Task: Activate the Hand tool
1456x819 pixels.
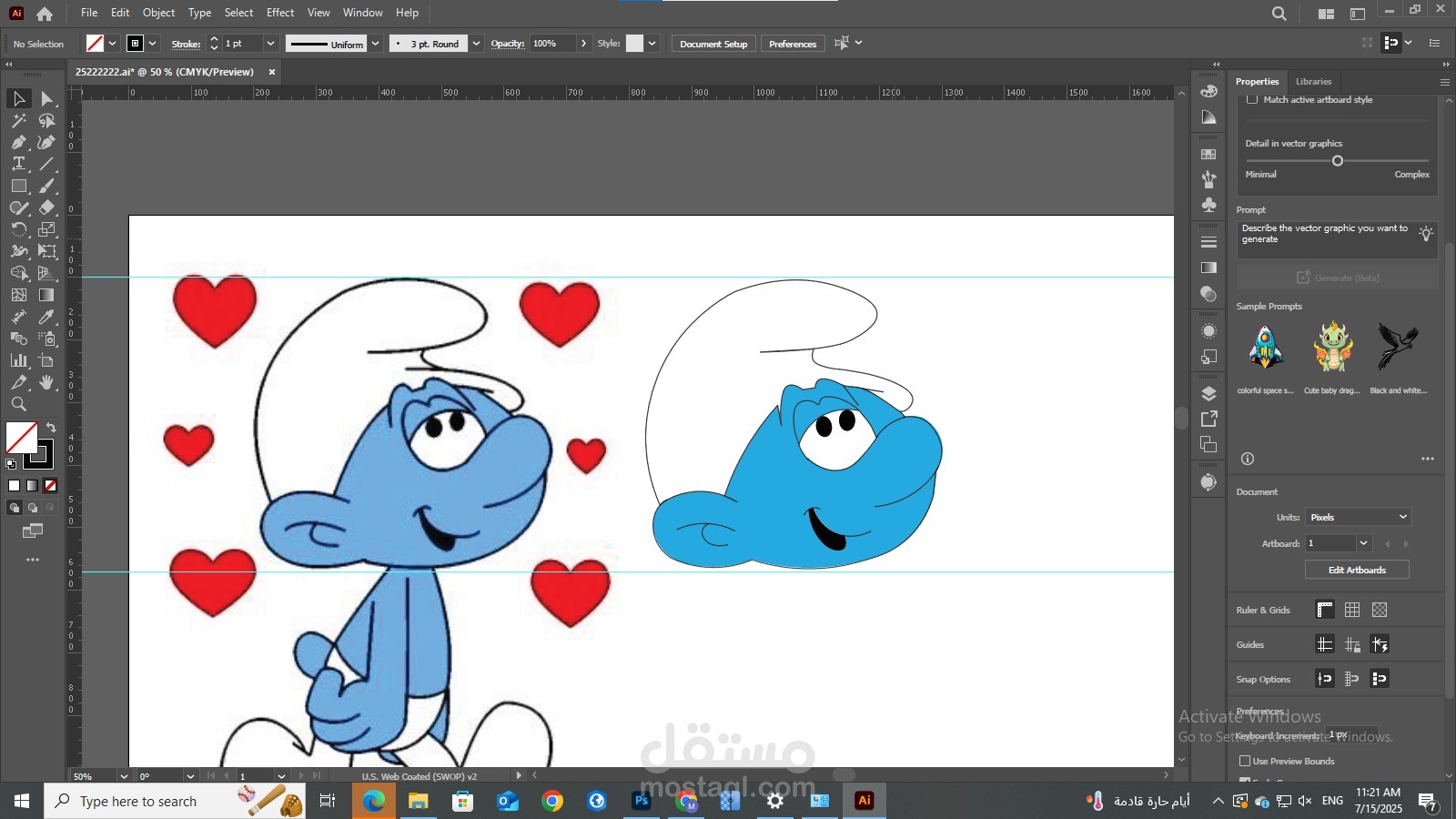Action: [x=47, y=382]
